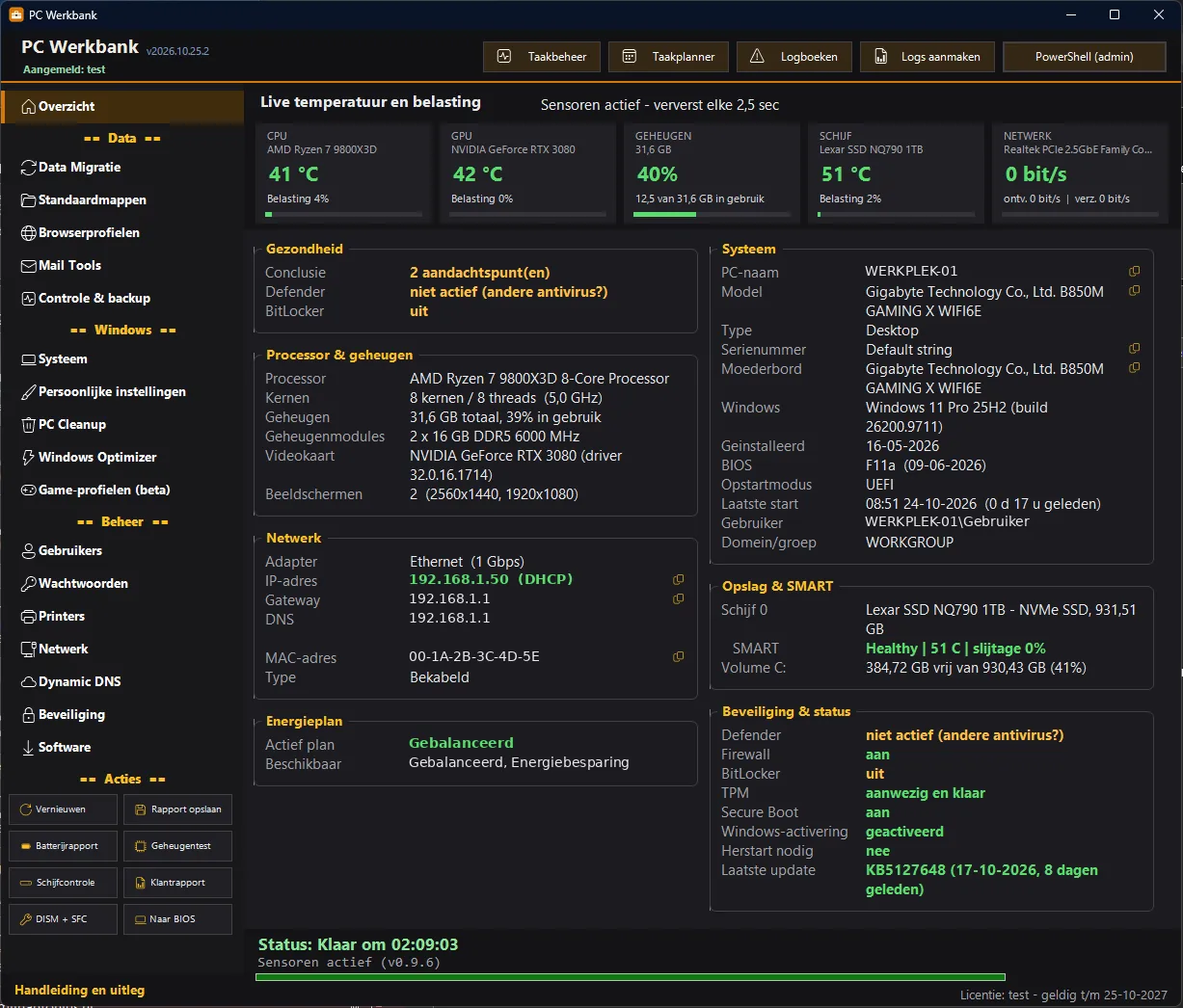The height and width of the screenshot is (1008, 1183).
Task: Go to Persoonlijke instellingen
Action: pos(122,392)
